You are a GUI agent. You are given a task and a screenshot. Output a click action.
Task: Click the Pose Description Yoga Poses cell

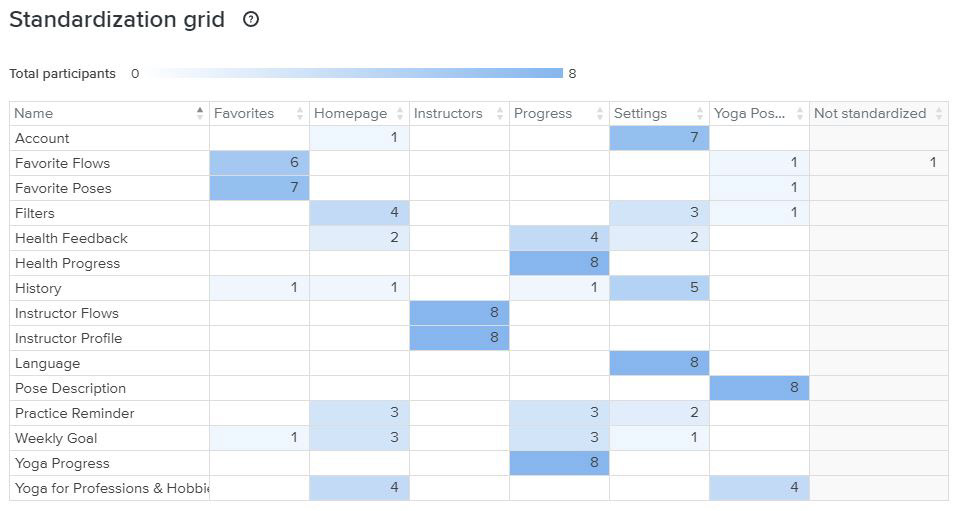(x=759, y=389)
